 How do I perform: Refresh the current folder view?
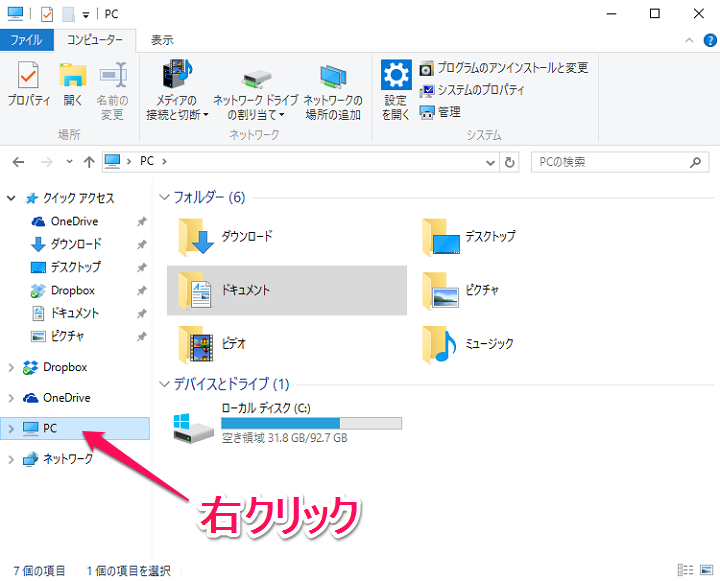(x=509, y=162)
